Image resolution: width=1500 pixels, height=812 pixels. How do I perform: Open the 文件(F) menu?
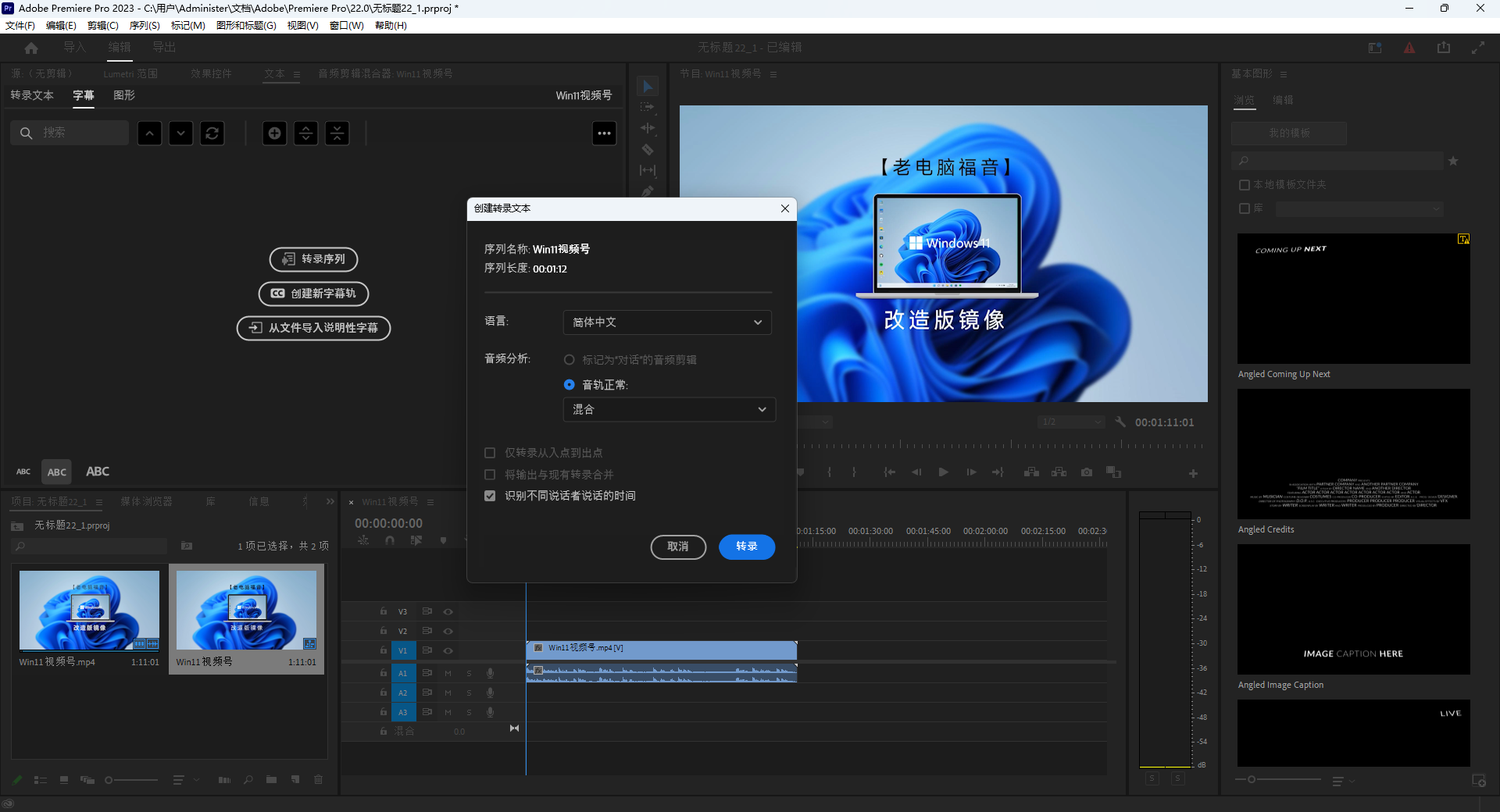[x=20, y=26]
